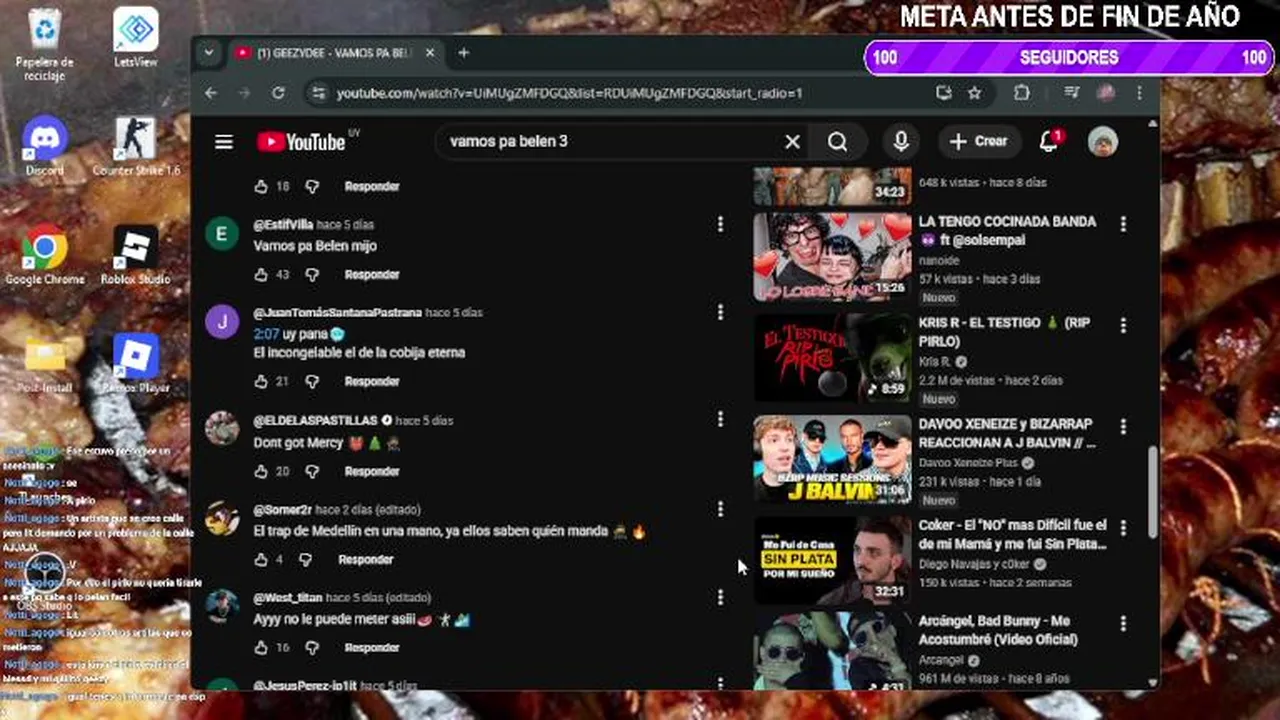Viewport: 1280px width, 720px height.
Task: Open Chrome media control icon
Action: [x=1072, y=93]
